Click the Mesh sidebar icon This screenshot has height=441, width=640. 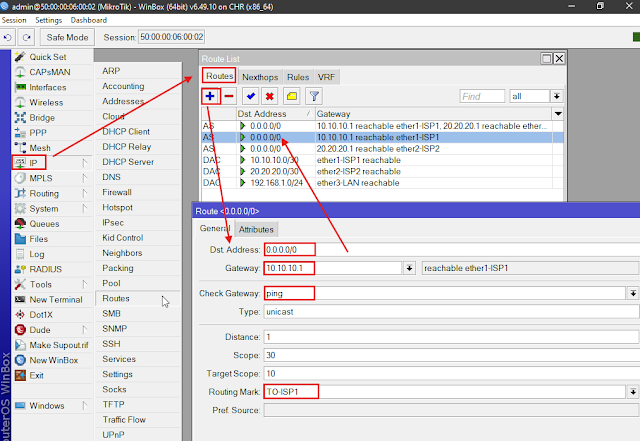tap(20, 148)
